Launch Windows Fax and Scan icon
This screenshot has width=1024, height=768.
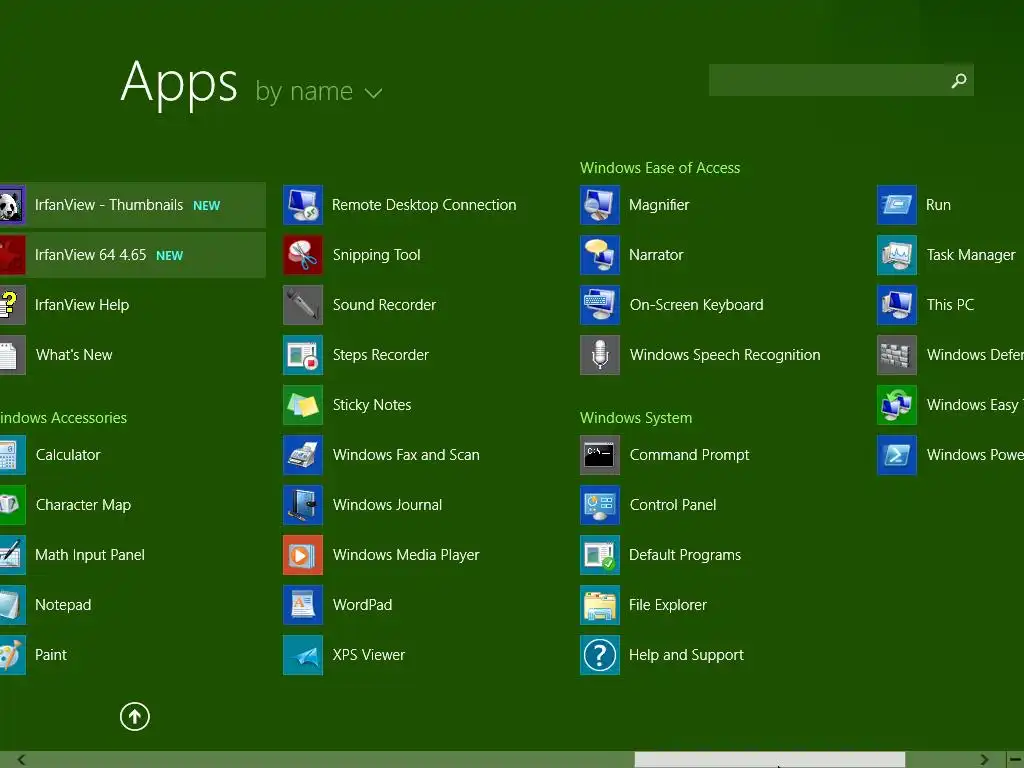tap(302, 455)
